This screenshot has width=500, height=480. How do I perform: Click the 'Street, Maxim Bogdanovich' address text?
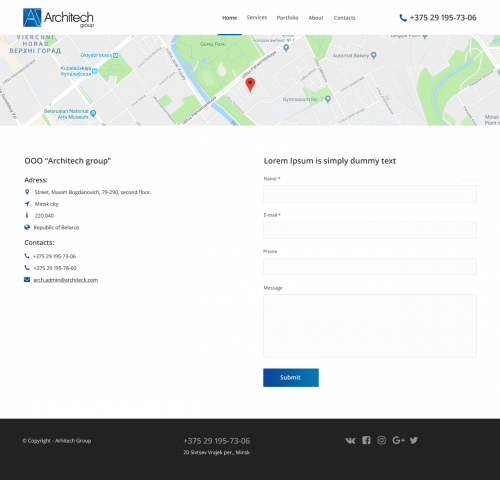pyautogui.click(x=93, y=192)
